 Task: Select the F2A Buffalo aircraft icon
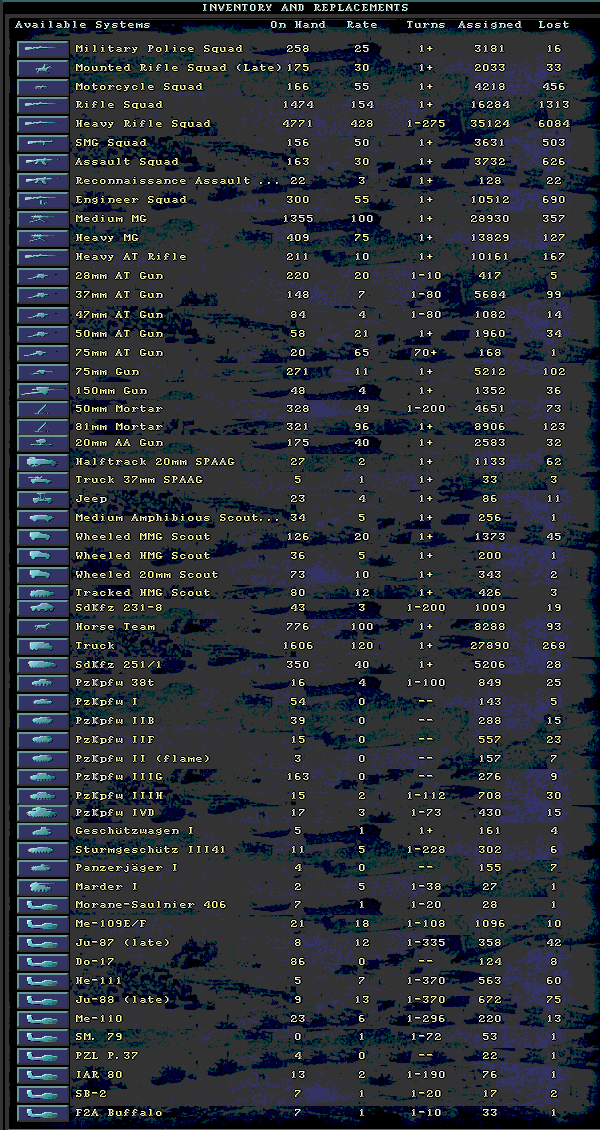pos(43,1113)
